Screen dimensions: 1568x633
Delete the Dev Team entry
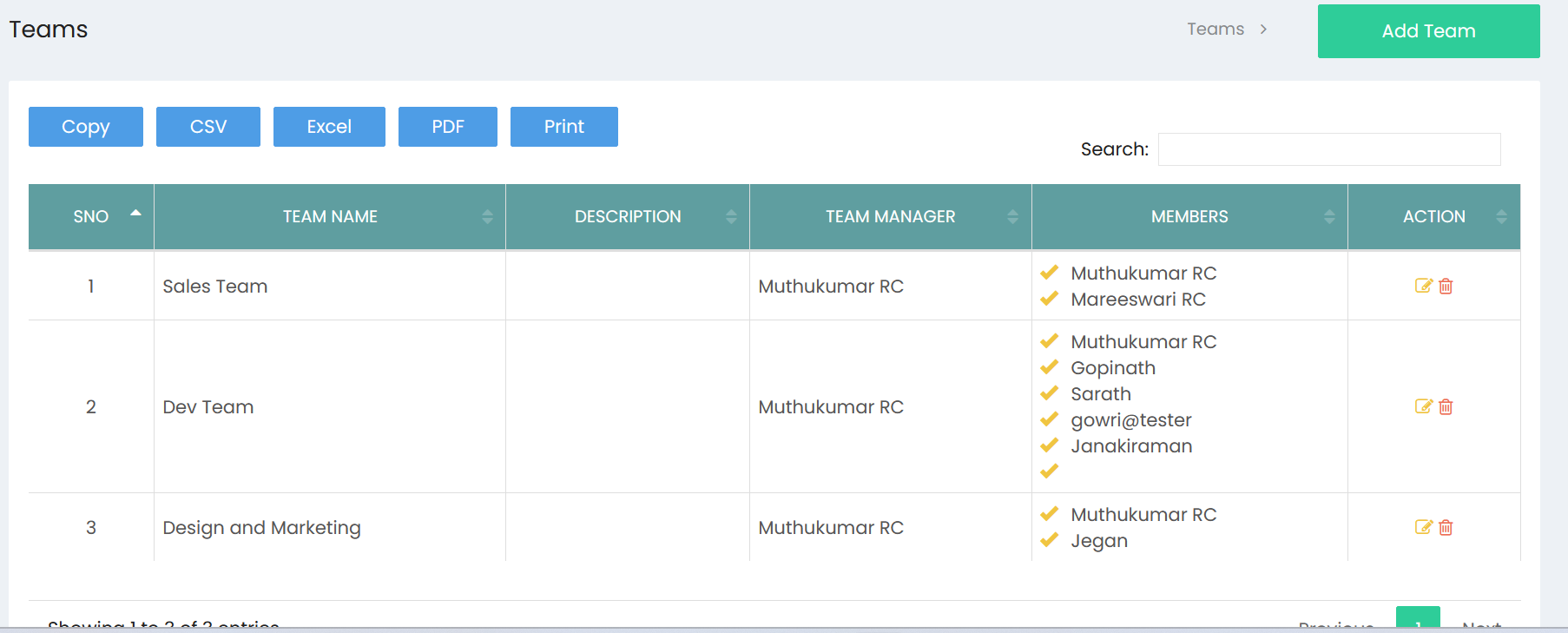tap(1446, 406)
